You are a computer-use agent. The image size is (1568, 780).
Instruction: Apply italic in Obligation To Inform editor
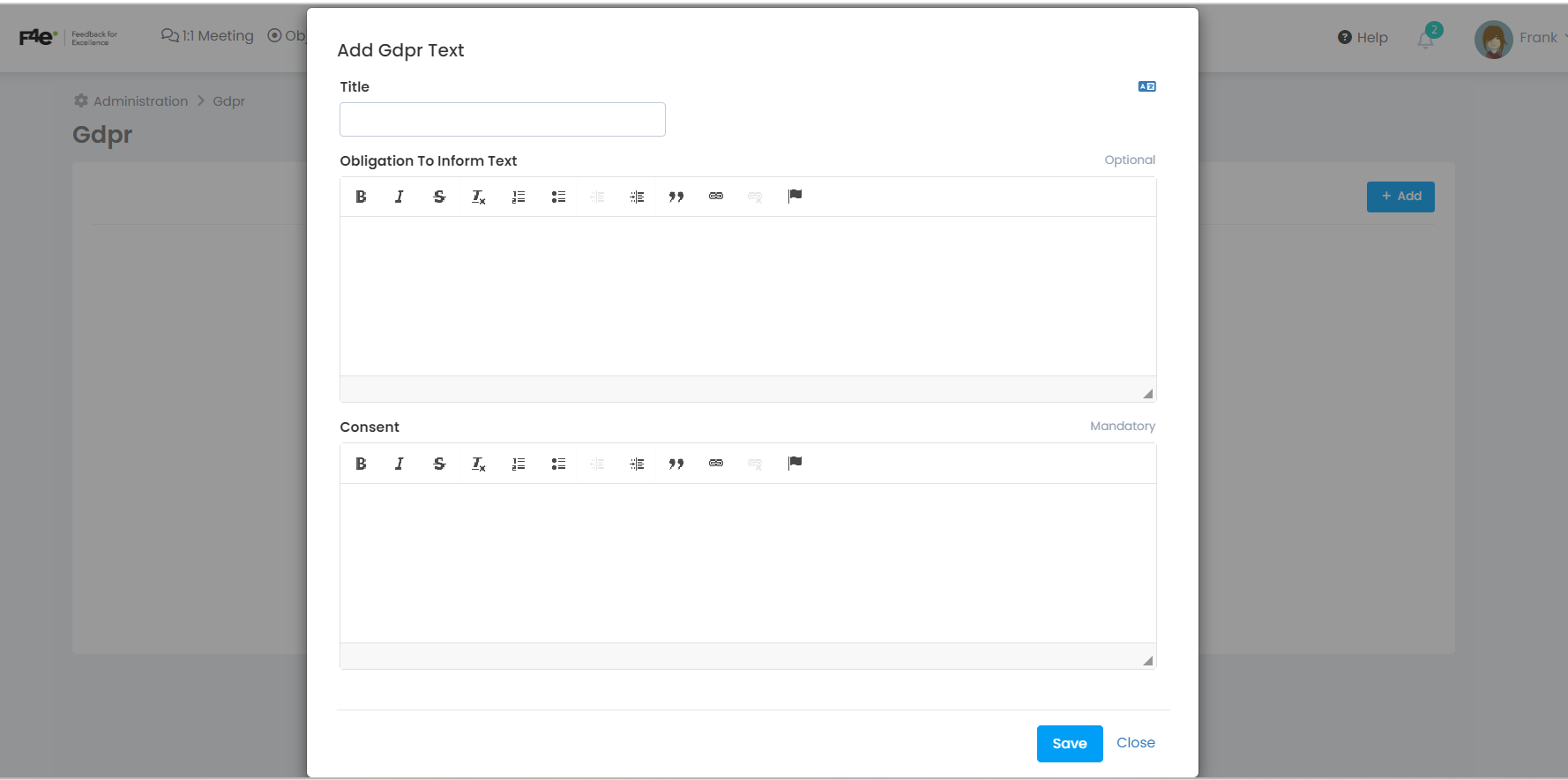(399, 197)
